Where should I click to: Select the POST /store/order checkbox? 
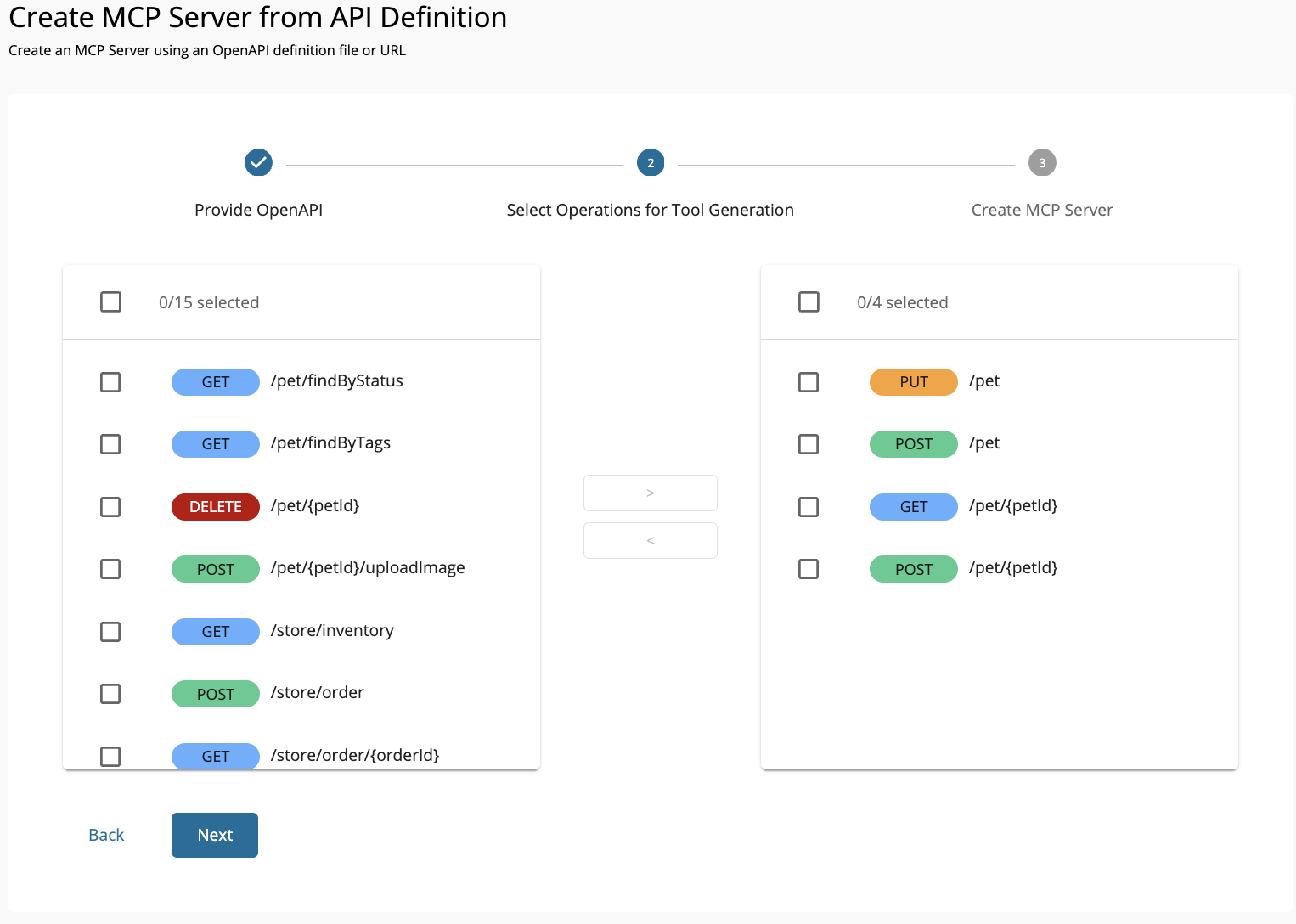coord(110,693)
